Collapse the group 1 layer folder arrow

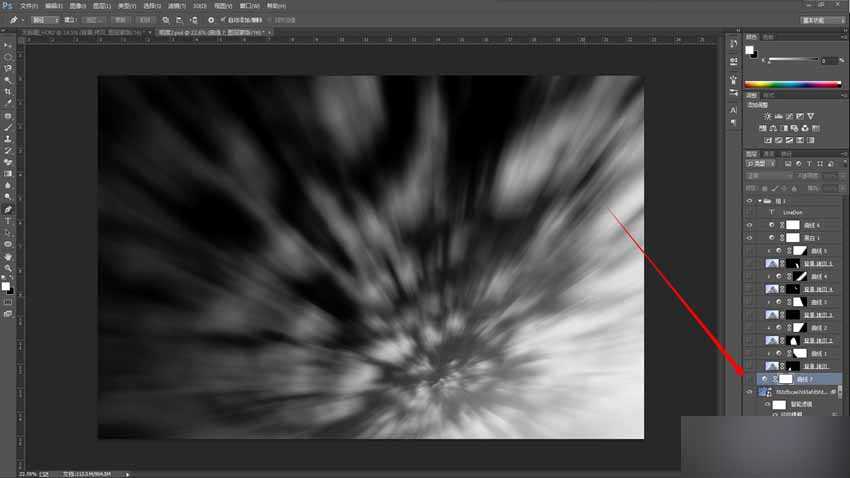pyautogui.click(x=760, y=200)
